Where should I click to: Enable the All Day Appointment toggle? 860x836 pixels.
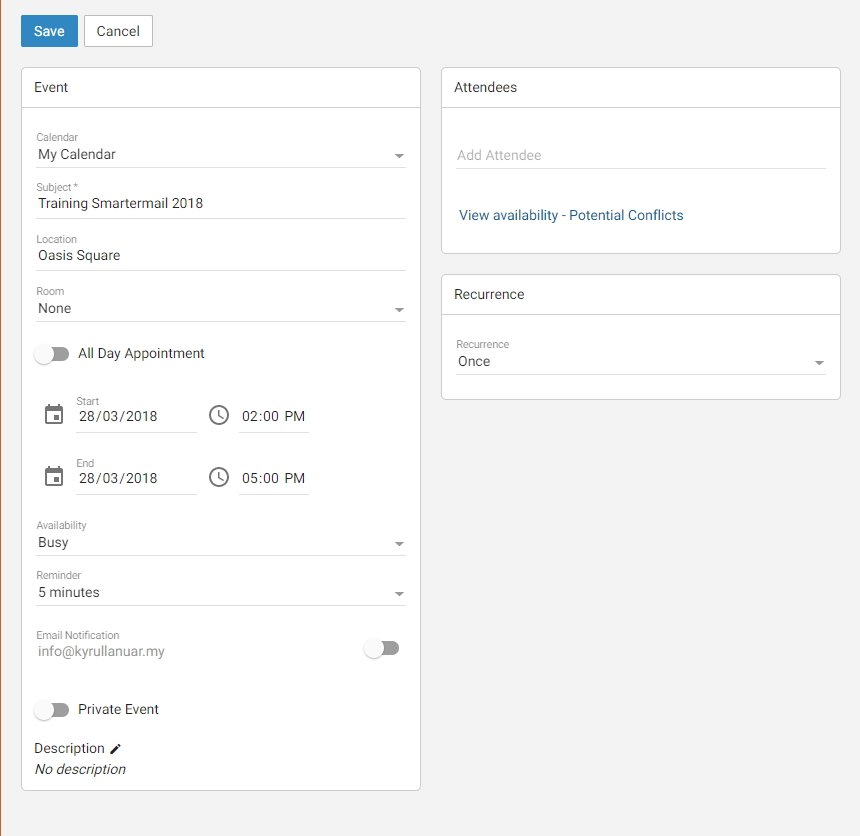point(52,354)
